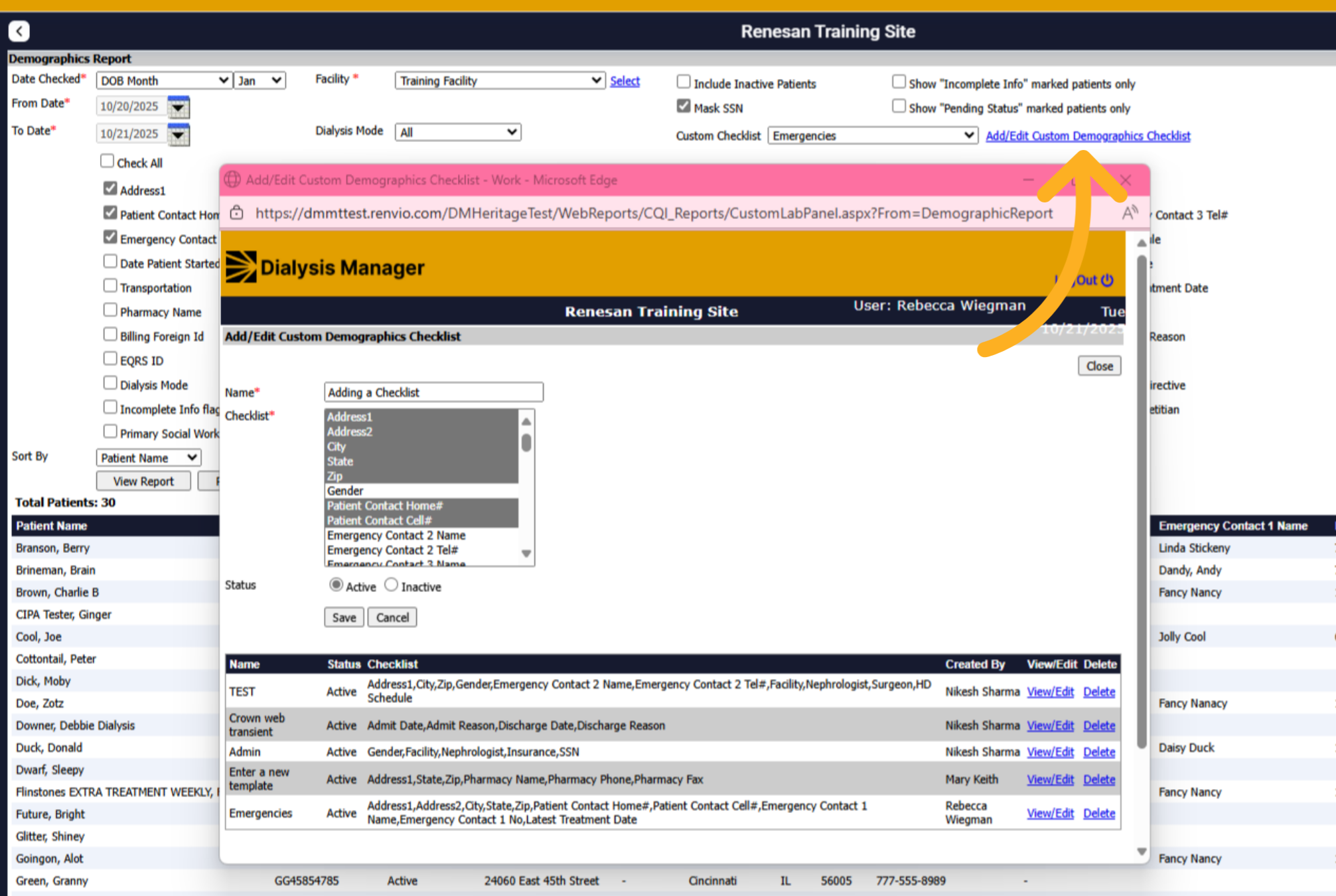This screenshot has width=1336, height=896.
Task: Open the Jan month dropdown
Action: (x=260, y=80)
